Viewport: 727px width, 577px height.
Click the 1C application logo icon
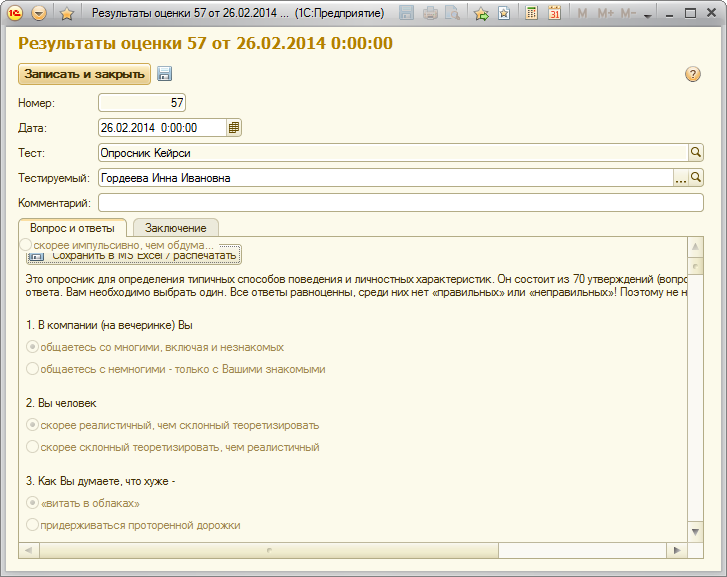15,13
